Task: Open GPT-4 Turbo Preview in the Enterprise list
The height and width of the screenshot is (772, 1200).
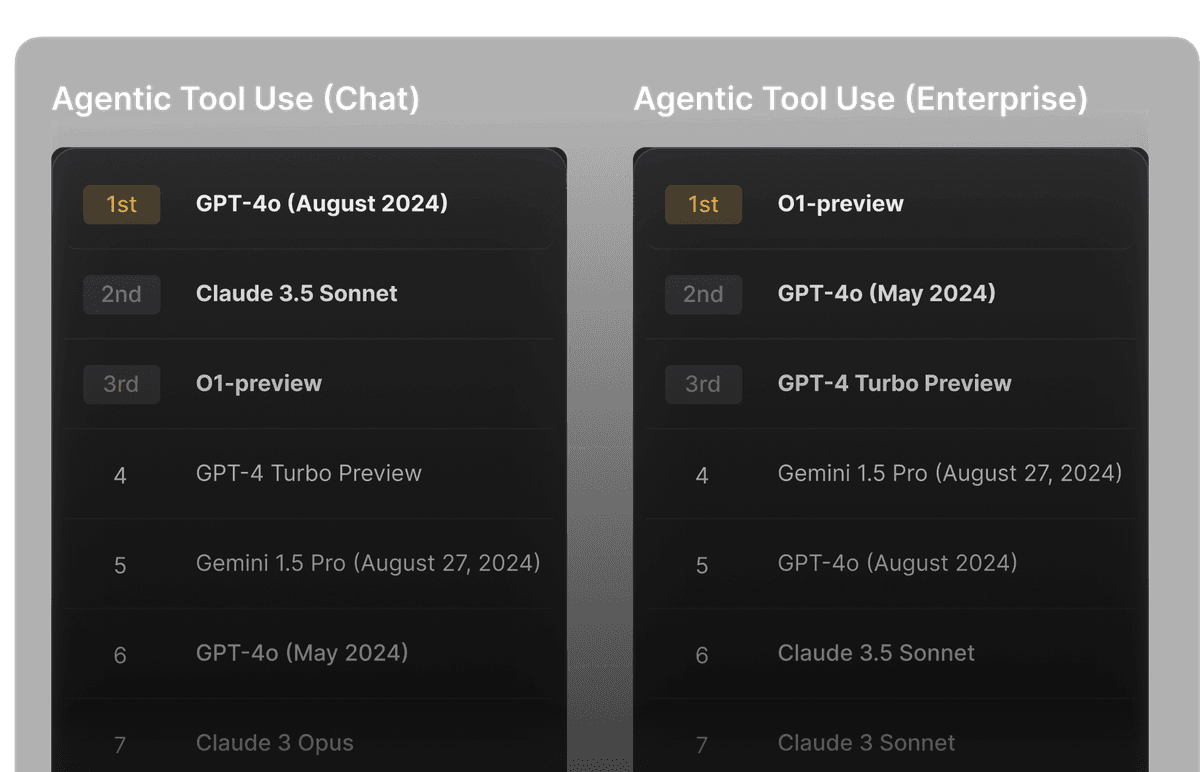Action: [x=894, y=384]
